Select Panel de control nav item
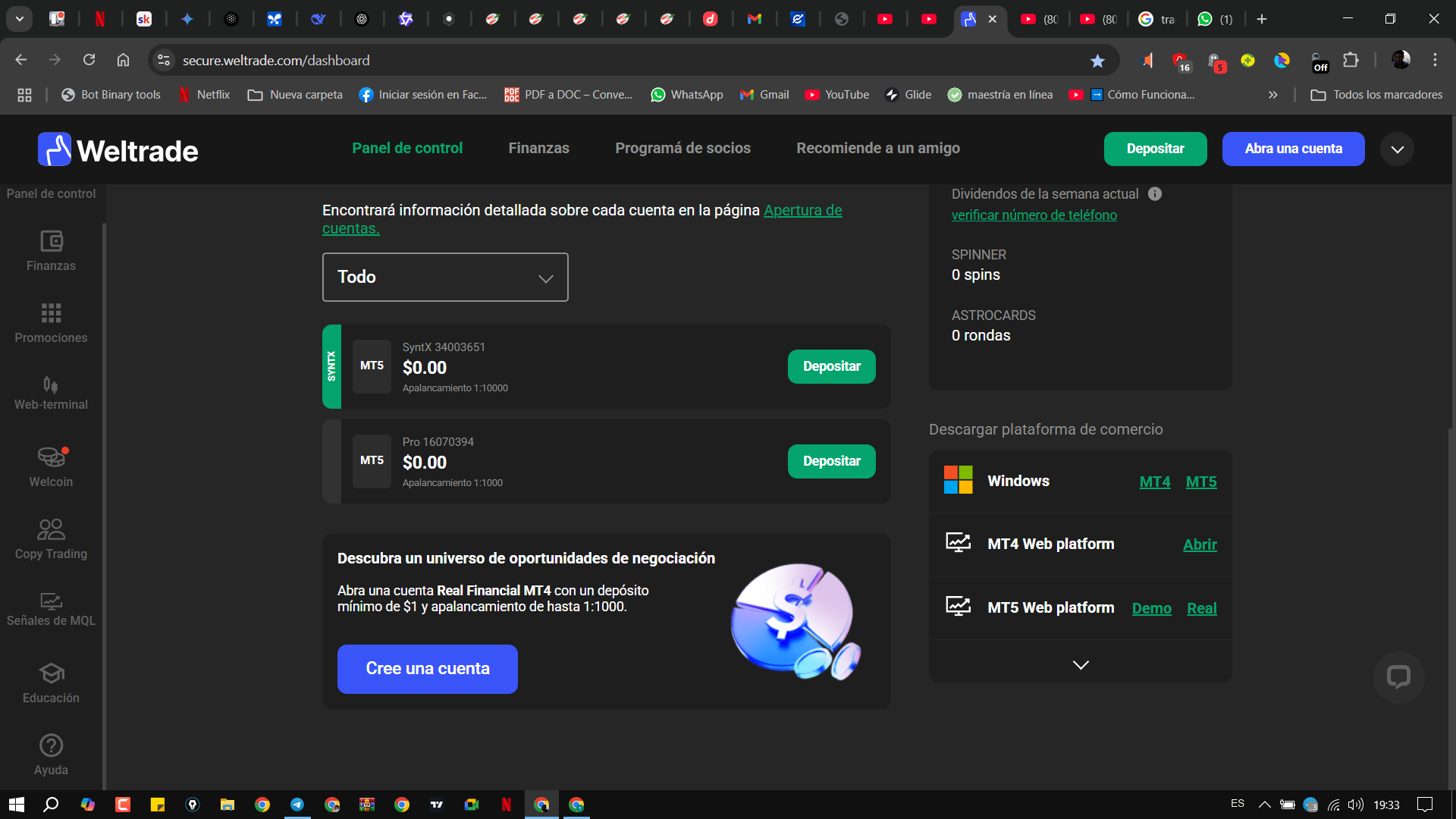 click(x=407, y=148)
